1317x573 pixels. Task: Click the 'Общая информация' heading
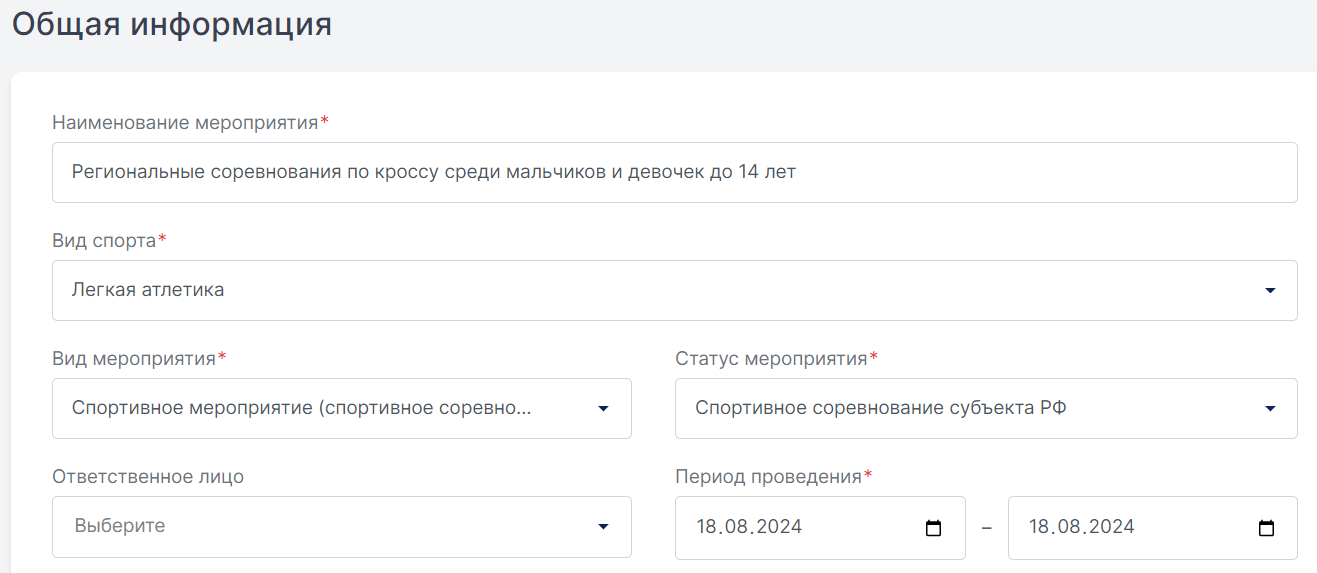172,24
